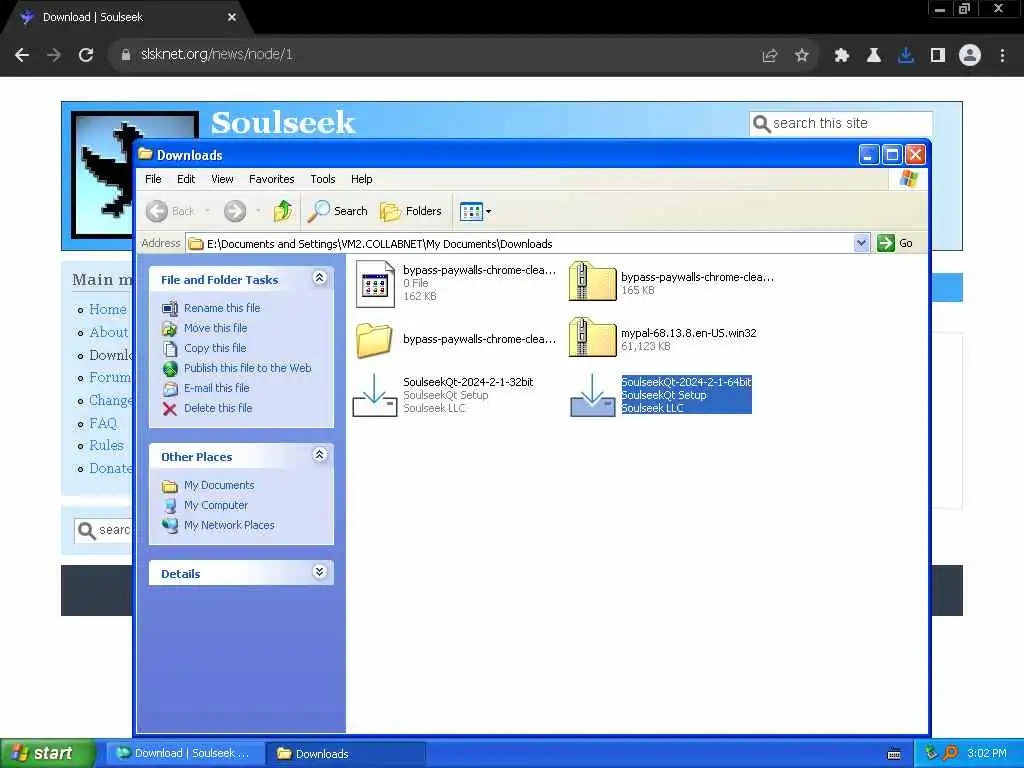
Task: Click Copy this file
Action: click(215, 348)
